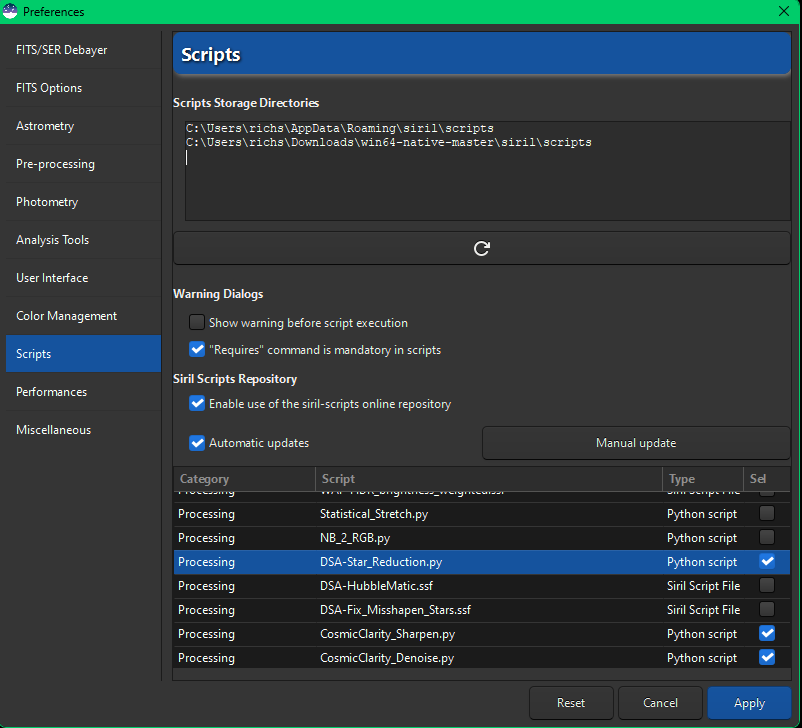Select the DSA-HubbleMatic.ssf script row
The image size is (802, 728).
[482, 586]
